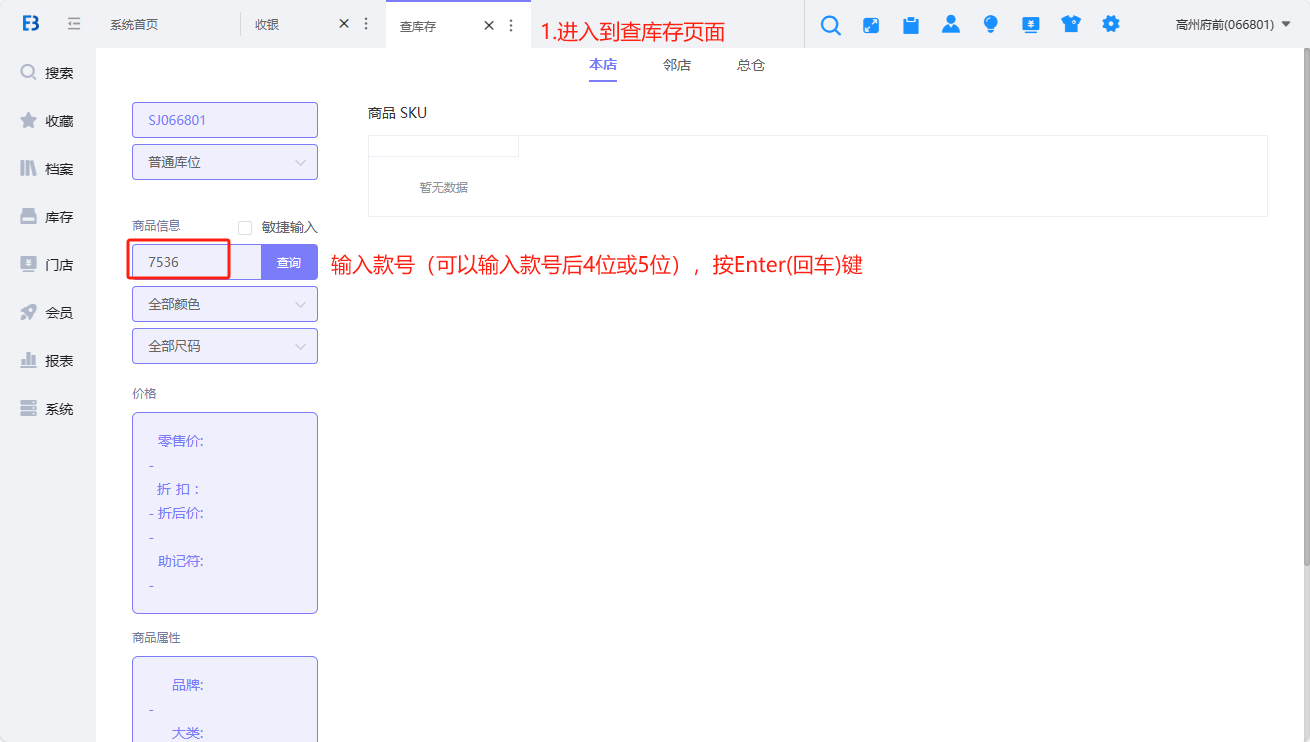The image size is (1310, 742).
Task: Open the cashier monitor yen icon
Action: [x=1031, y=25]
